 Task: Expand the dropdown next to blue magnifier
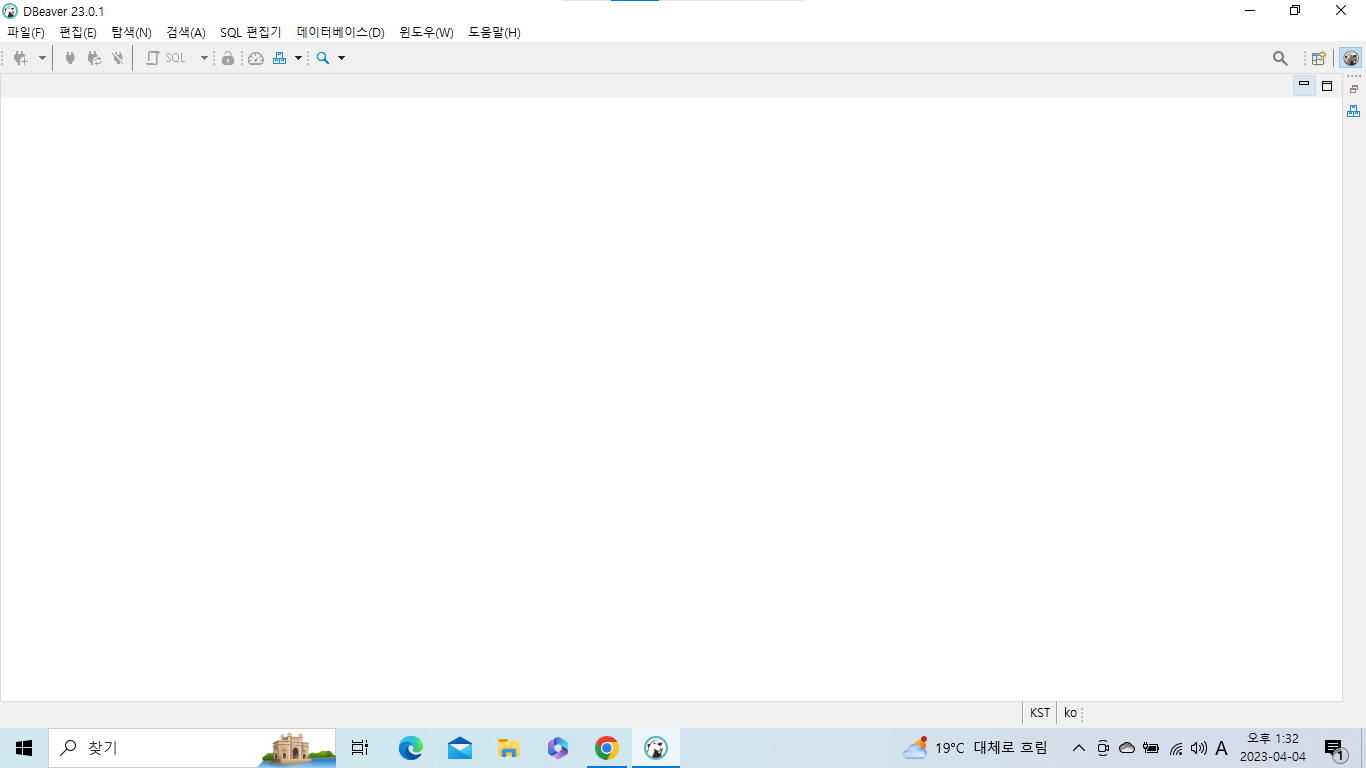click(341, 58)
